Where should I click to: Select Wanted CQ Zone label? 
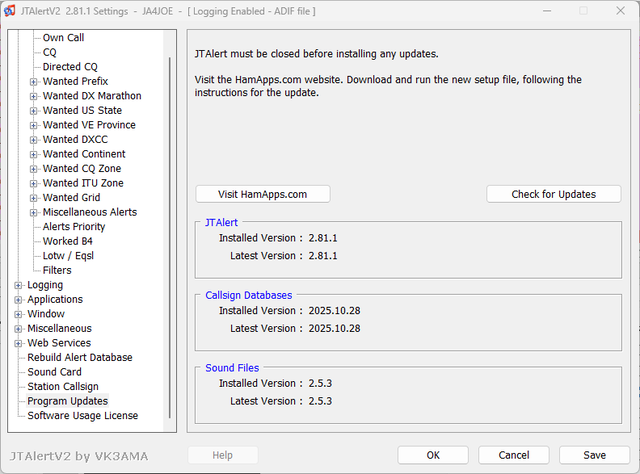(x=82, y=168)
